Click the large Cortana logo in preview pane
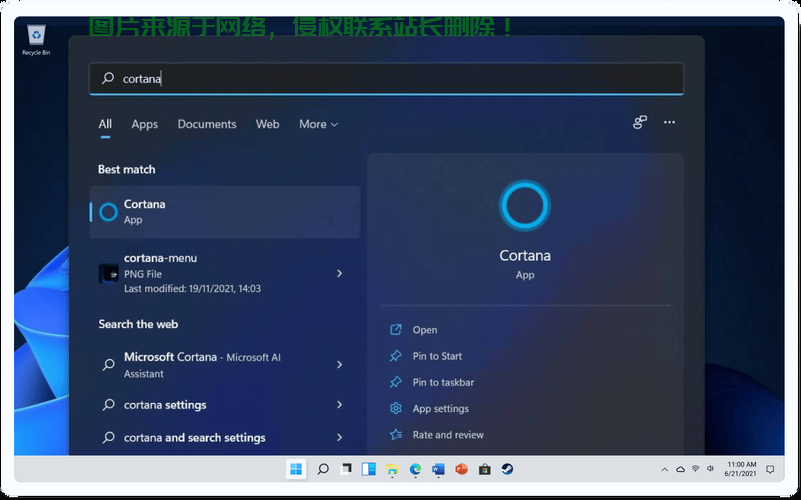Screen dimensions: 801x500 coord(525,205)
